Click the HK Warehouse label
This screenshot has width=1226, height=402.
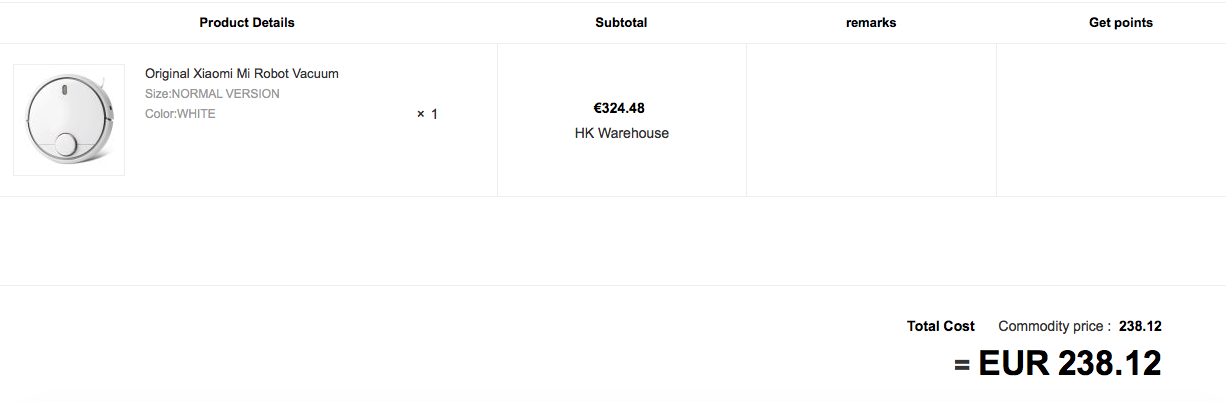pos(622,133)
